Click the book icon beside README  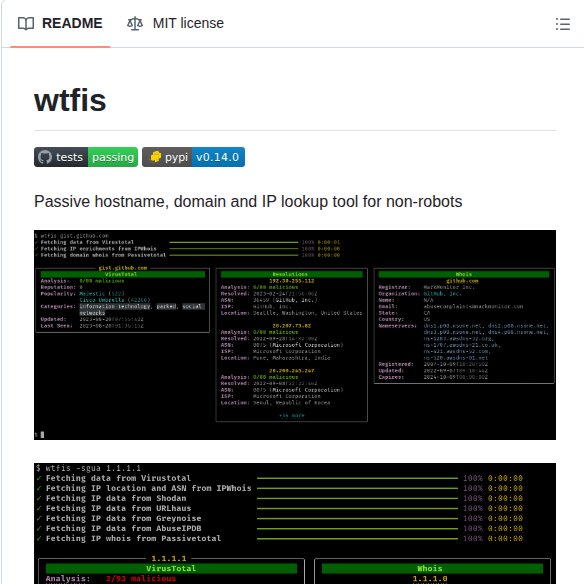click(26, 23)
